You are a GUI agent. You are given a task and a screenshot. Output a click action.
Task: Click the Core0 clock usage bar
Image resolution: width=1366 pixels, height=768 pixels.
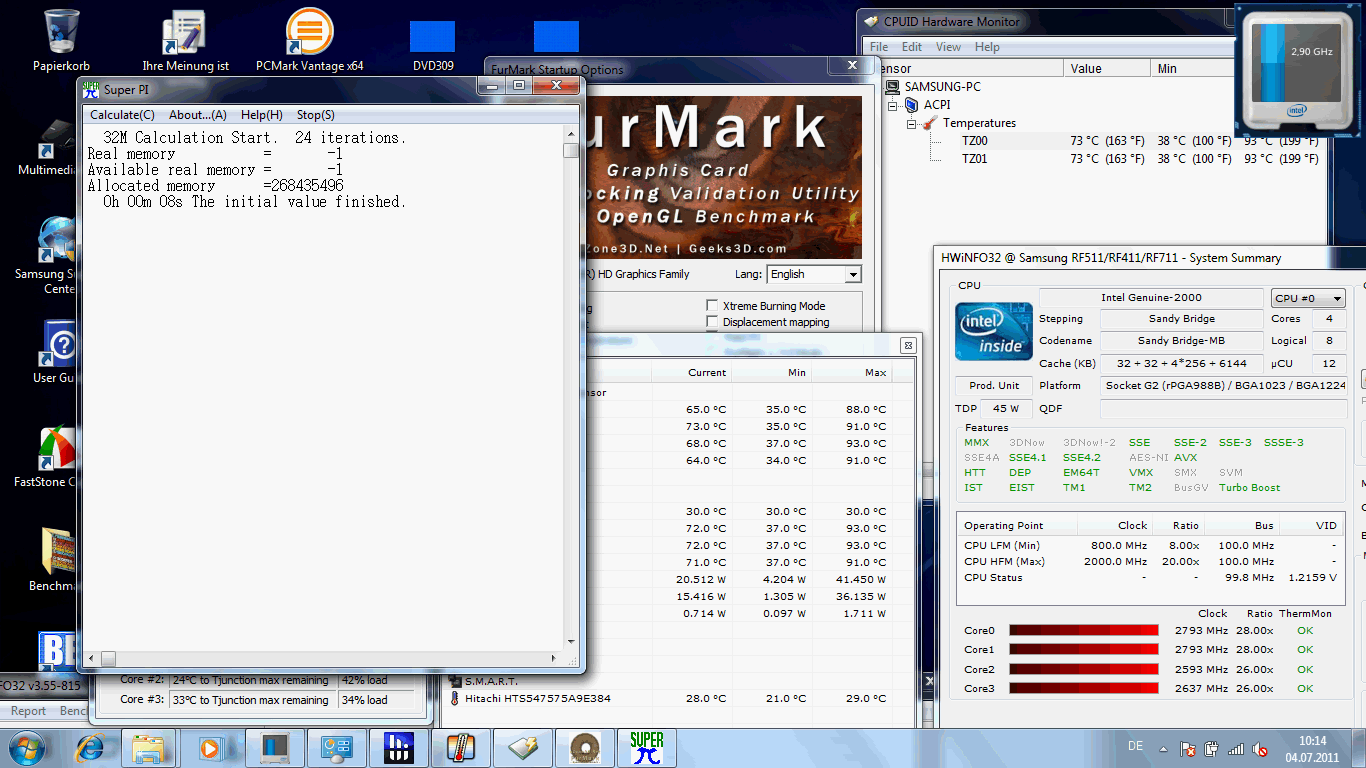click(x=1084, y=631)
